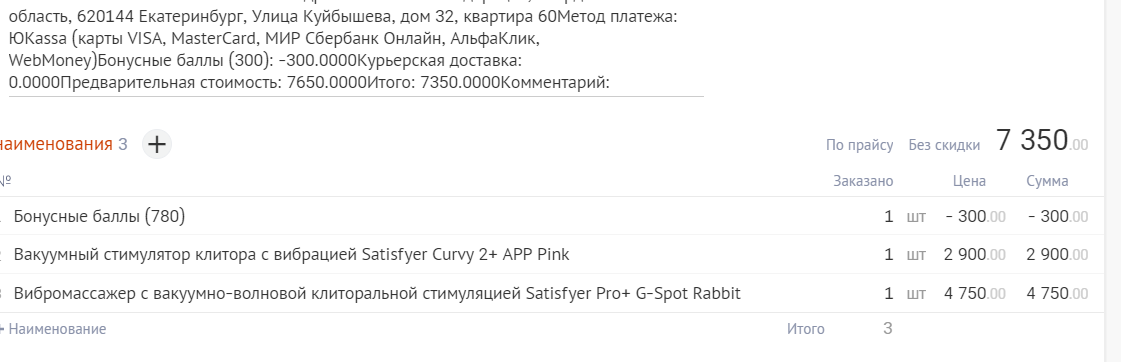Select the Бонусные баллы (780) row name
The image size is (1121, 362).
pyautogui.click(x=99, y=216)
